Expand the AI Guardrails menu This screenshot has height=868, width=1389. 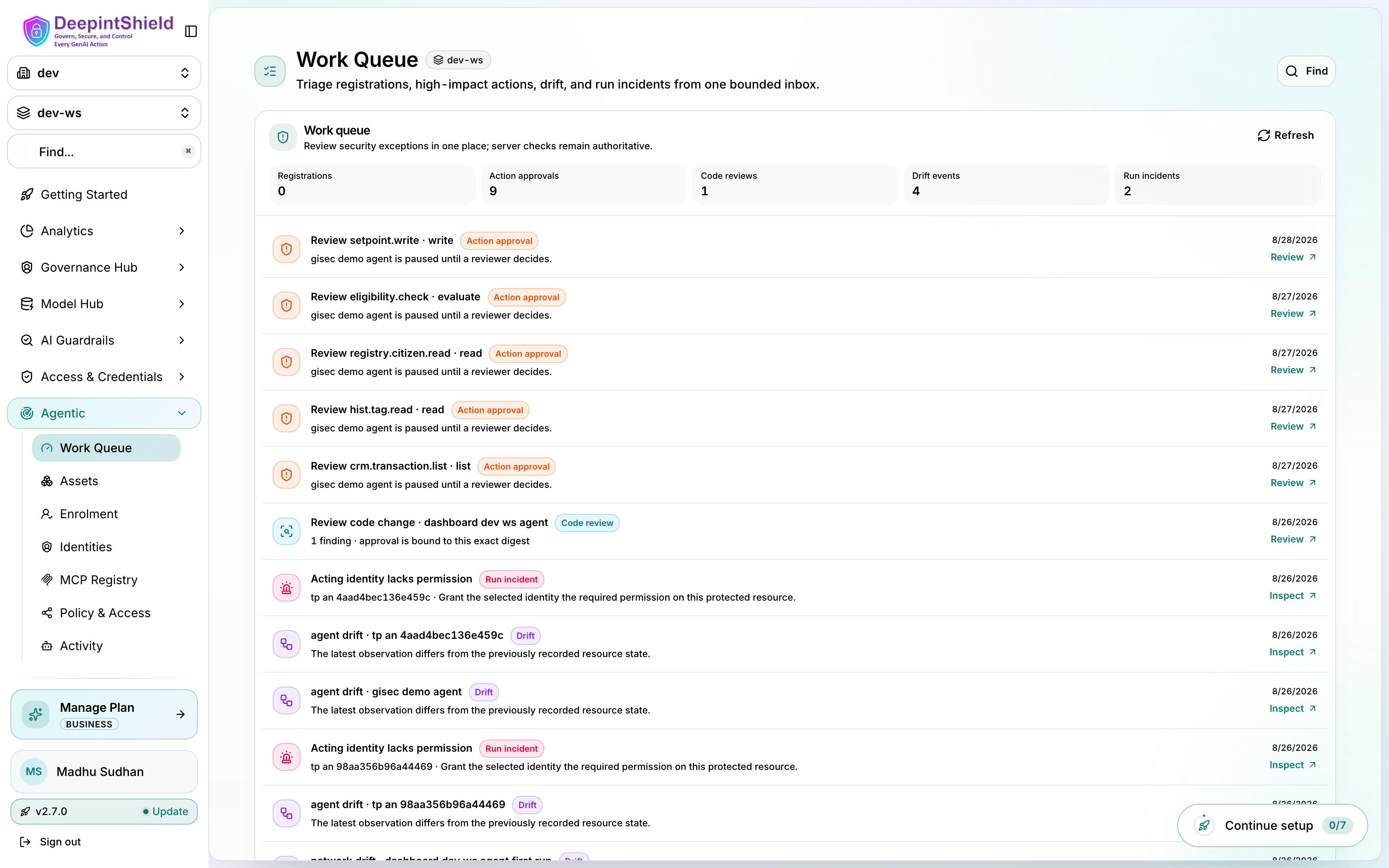tap(104, 340)
